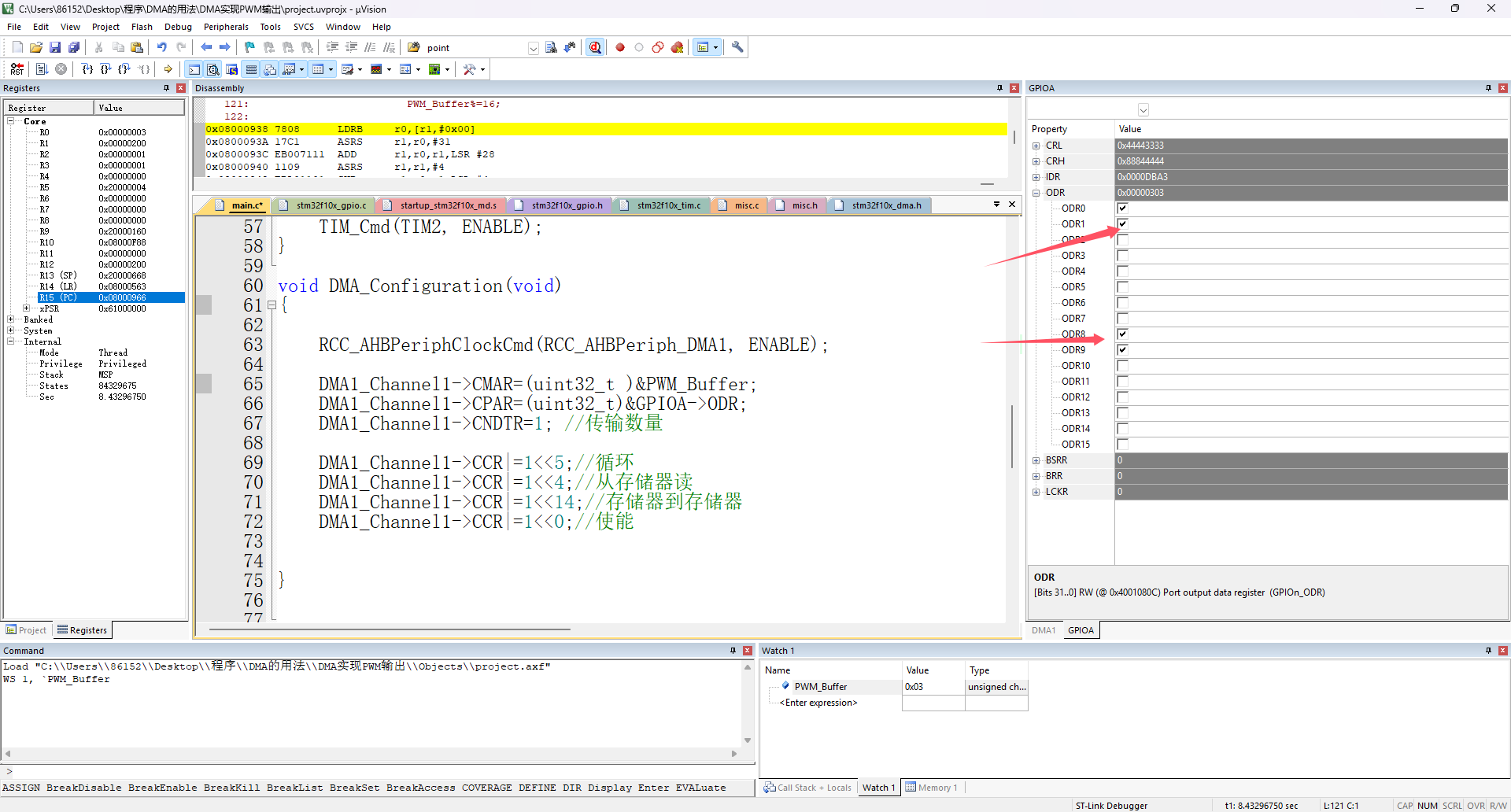This screenshot has height=812, width=1511.
Task: Click Disassembly vertical scrollbar
Action: point(1014,138)
